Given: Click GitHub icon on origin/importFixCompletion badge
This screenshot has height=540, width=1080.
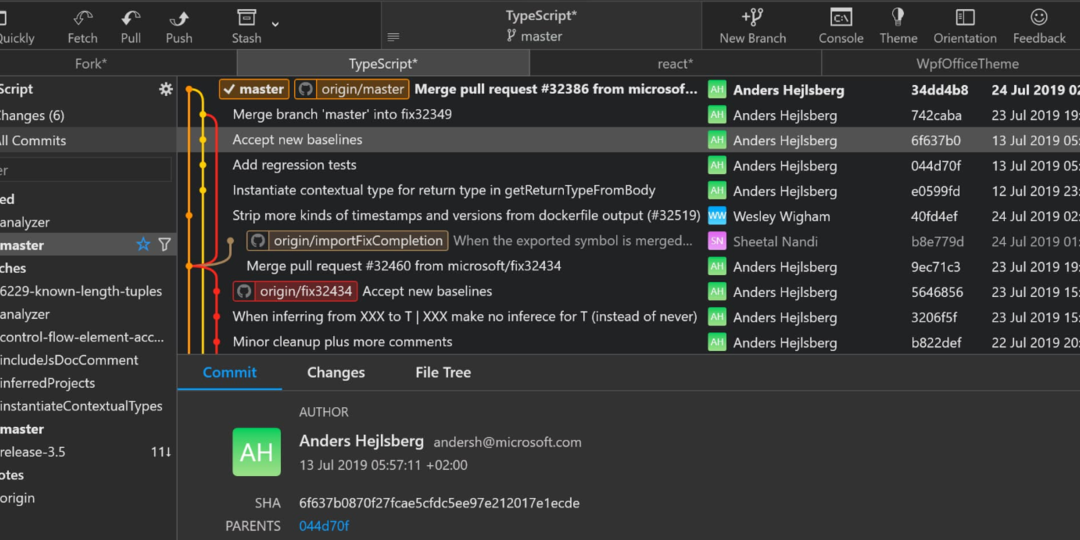Looking at the screenshot, I should point(258,241).
